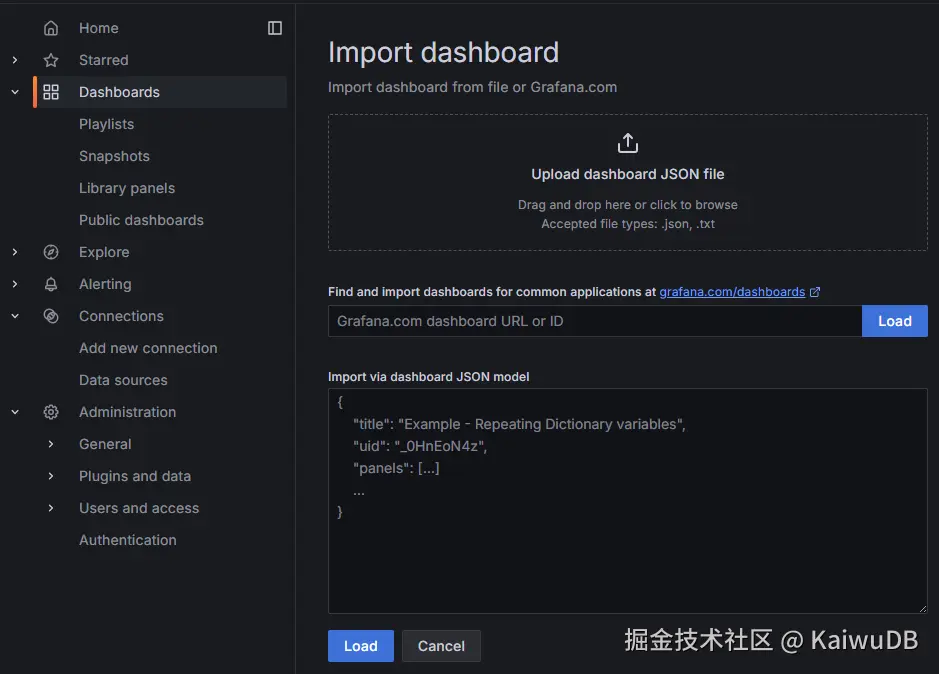Viewport: 939px width, 674px height.
Task: Click inside the dashboard JSON model textarea
Action: pyautogui.click(x=627, y=540)
